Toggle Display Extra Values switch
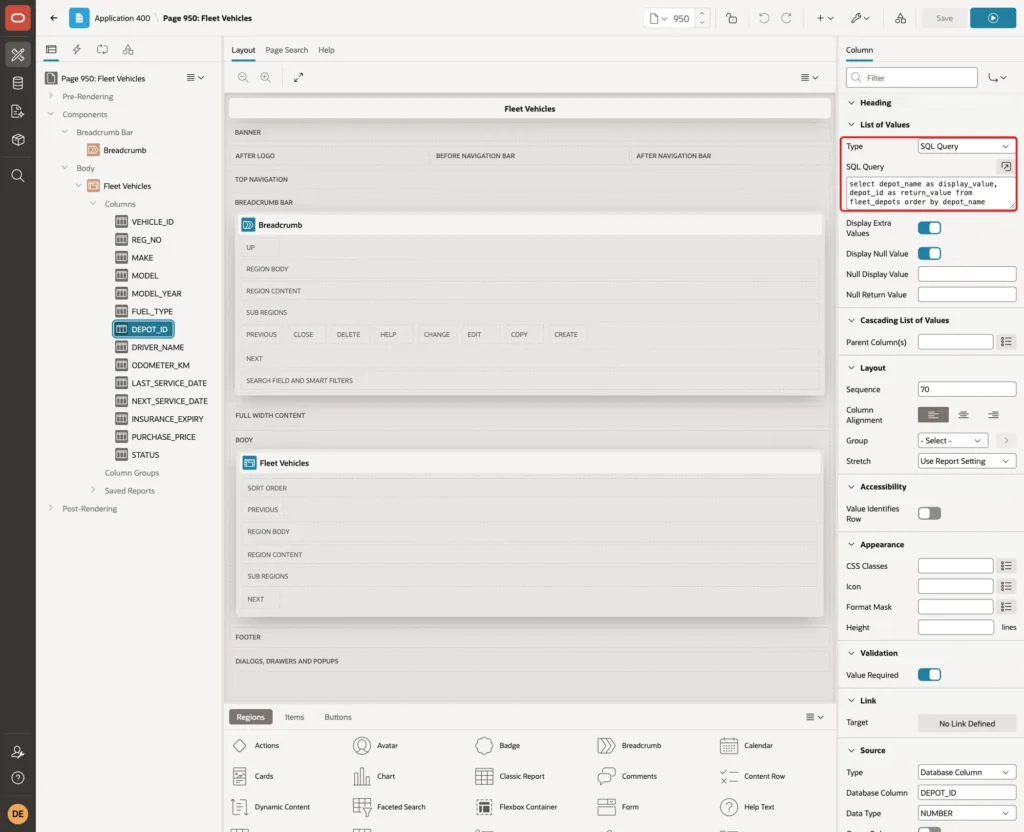1024x832 pixels. pos(929,228)
